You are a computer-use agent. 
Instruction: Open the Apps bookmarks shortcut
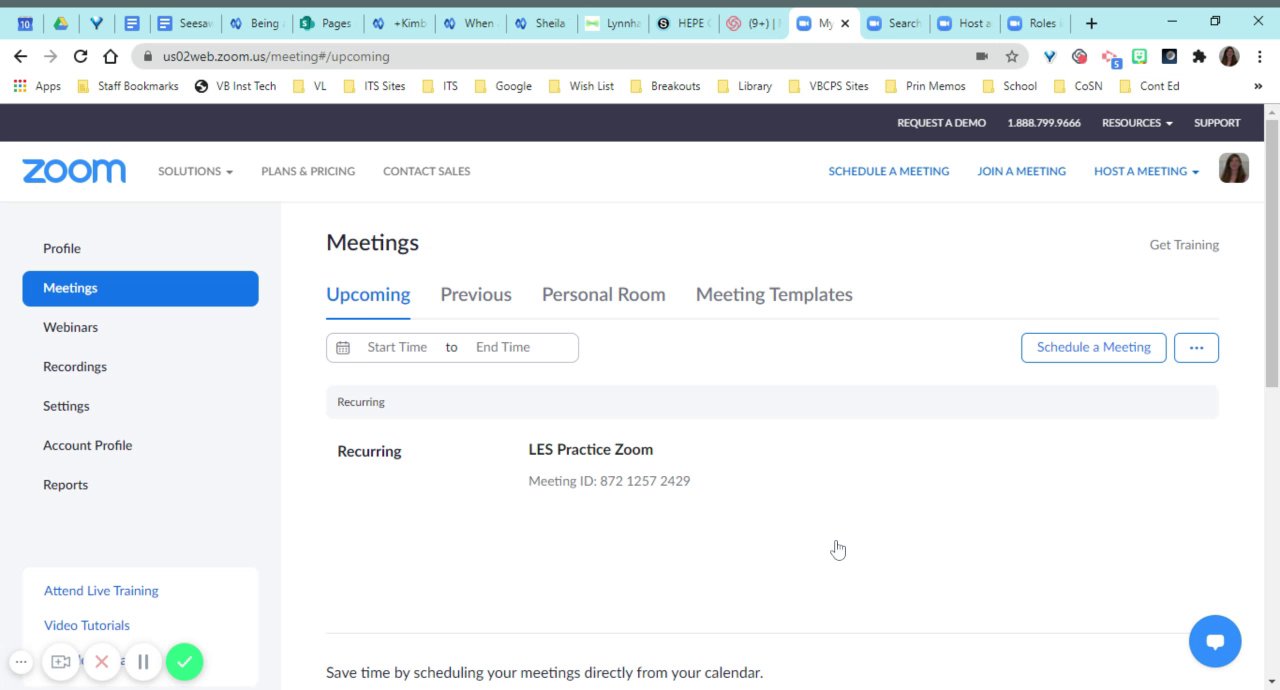coord(37,86)
